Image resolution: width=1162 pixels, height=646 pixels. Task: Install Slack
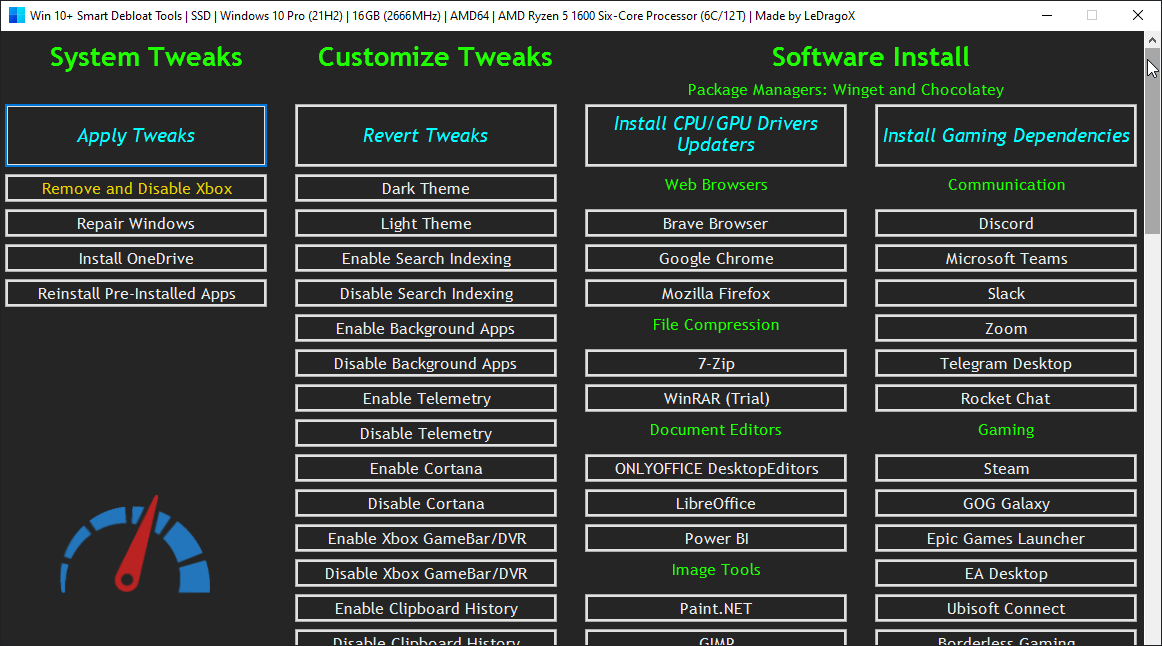[1006, 293]
